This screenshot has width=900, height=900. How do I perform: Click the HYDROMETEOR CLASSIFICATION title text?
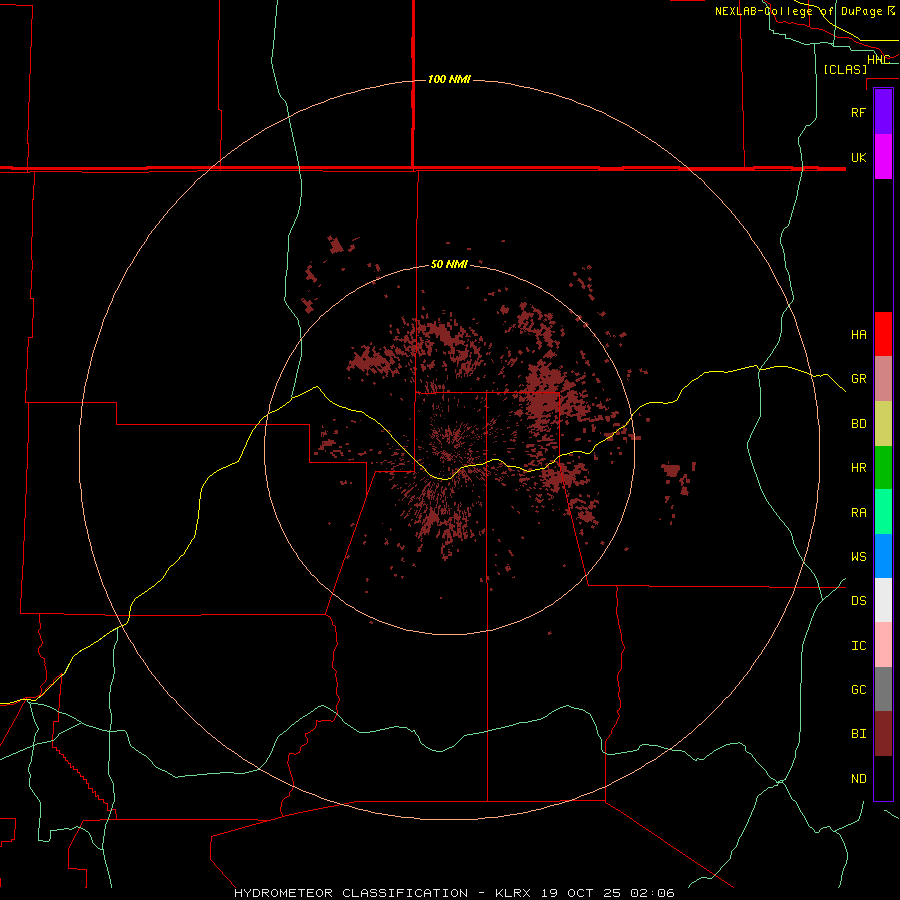[351, 893]
